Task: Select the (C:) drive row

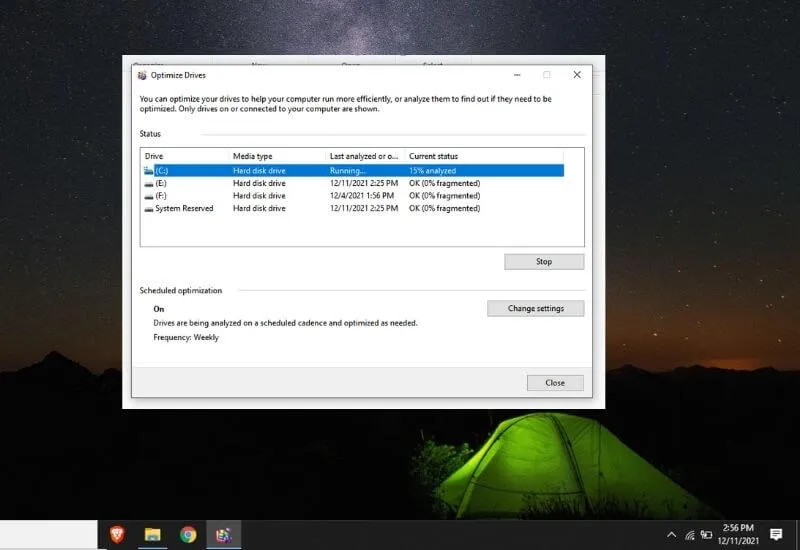Action: [x=354, y=170]
